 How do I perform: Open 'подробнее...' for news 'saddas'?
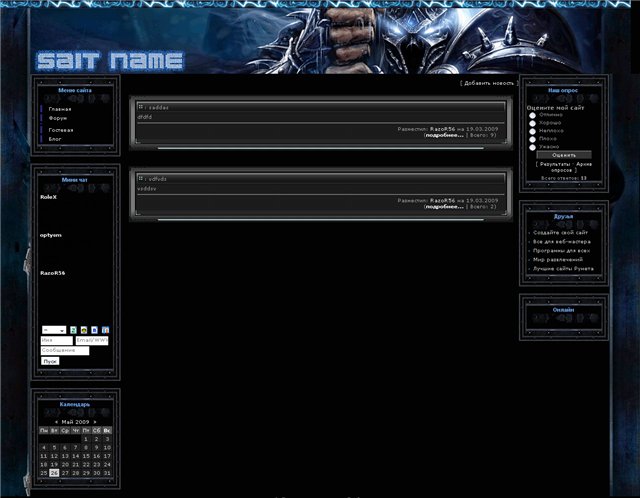point(444,135)
